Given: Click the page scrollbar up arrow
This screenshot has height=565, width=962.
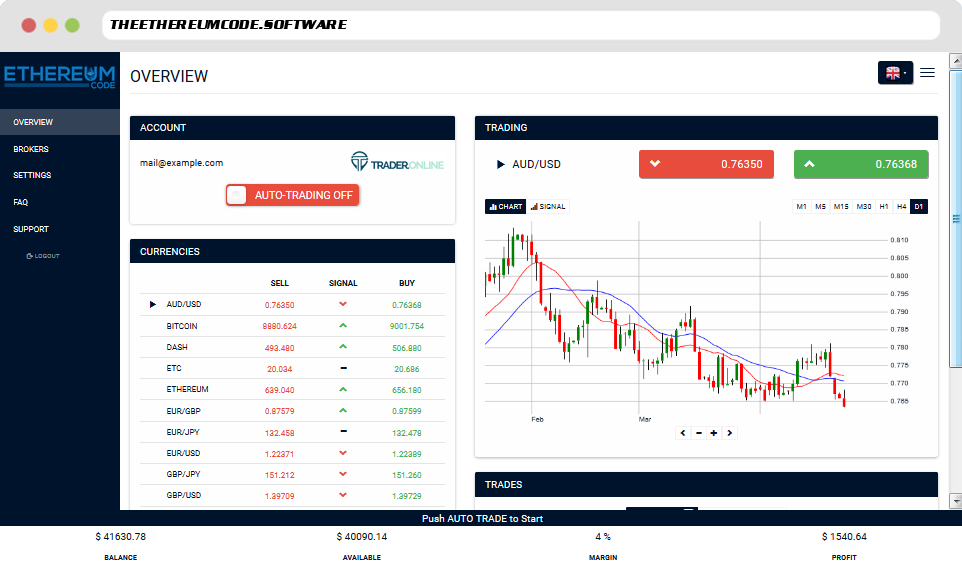Looking at the screenshot, I should coord(955,60).
